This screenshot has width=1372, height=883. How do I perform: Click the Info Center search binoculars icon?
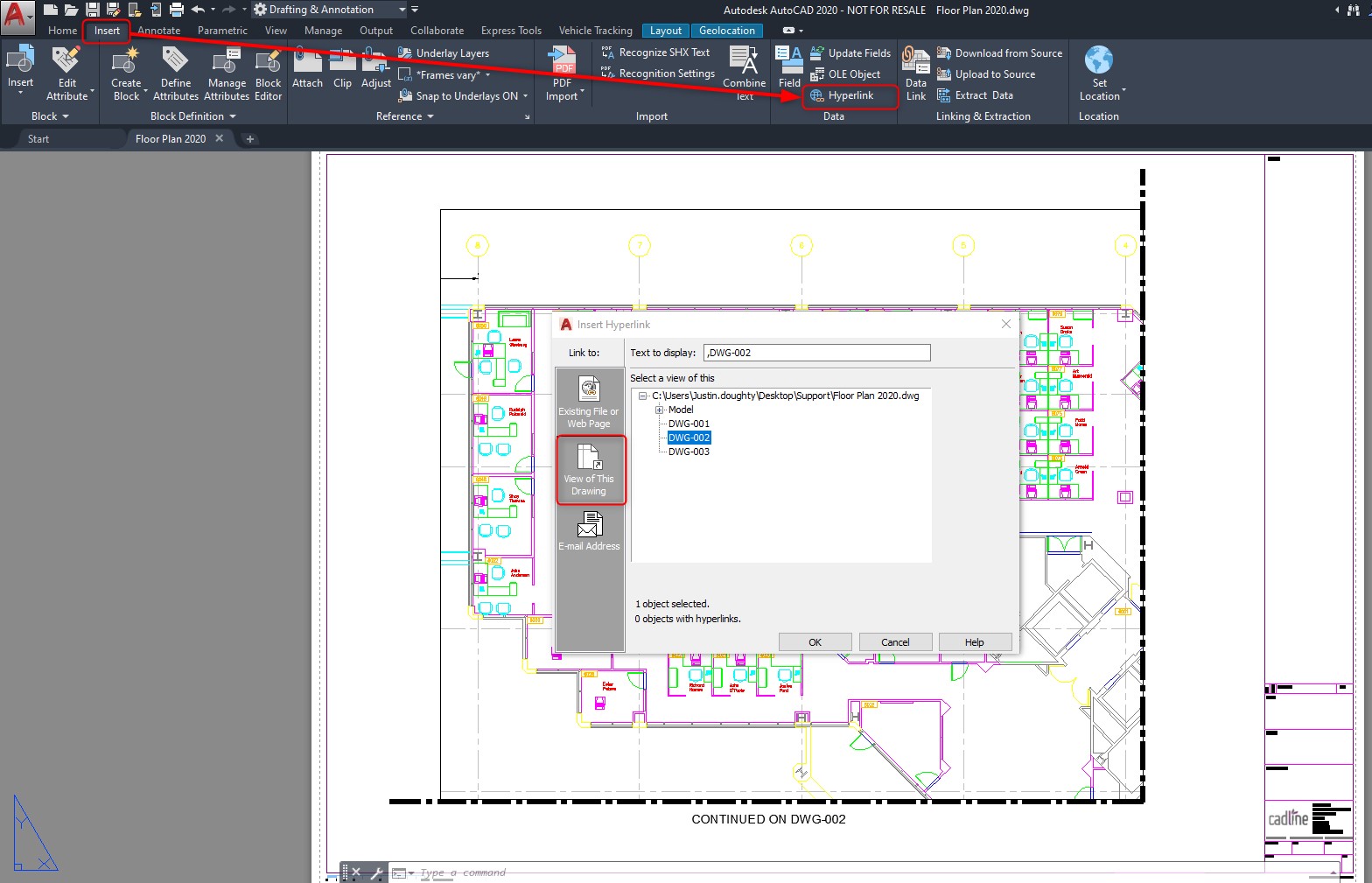click(x=1354, y=10)
